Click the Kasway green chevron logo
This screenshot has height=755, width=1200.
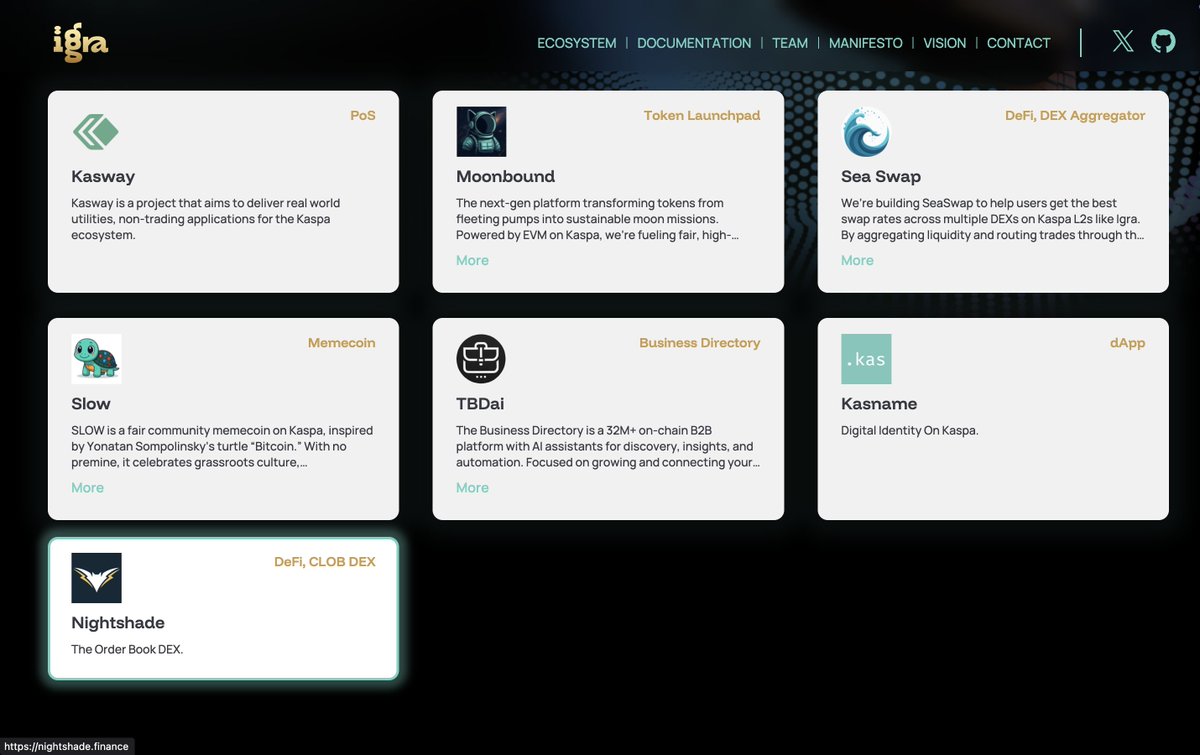click(x=96, y=132)
